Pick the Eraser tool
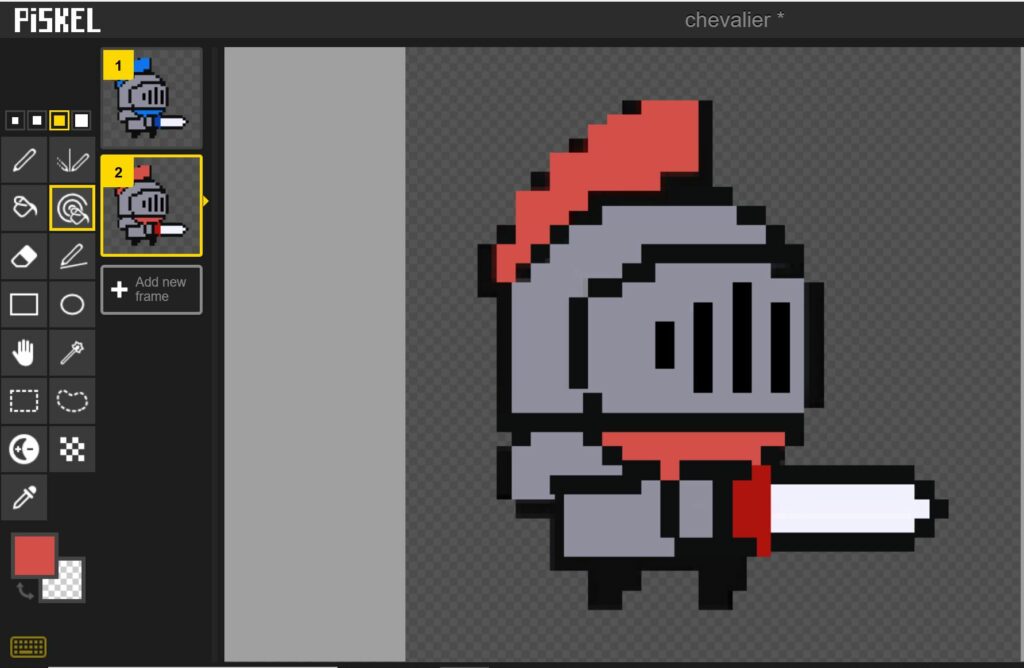This screenshot has height=668, width=1024. coord(24,257)
